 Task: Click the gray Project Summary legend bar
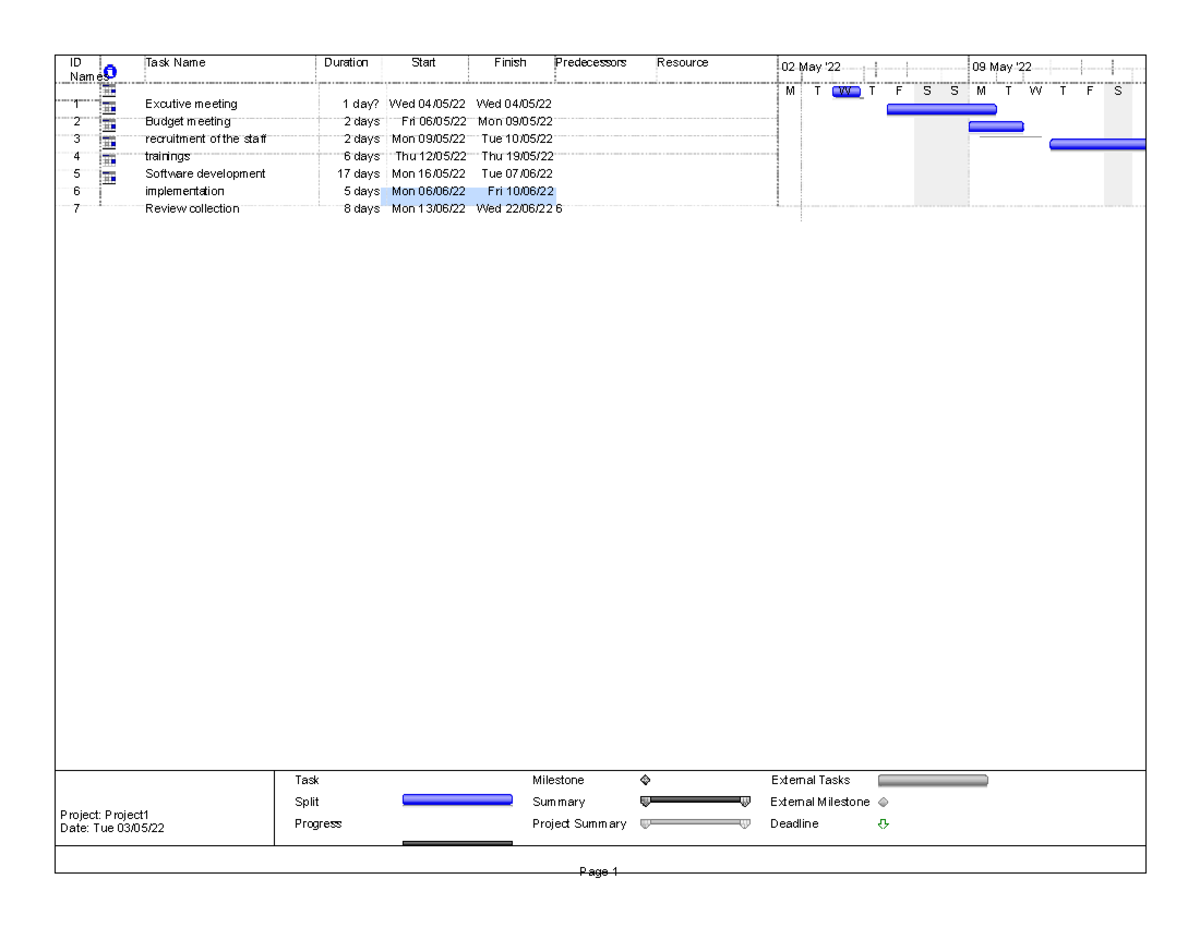[695, 823]
